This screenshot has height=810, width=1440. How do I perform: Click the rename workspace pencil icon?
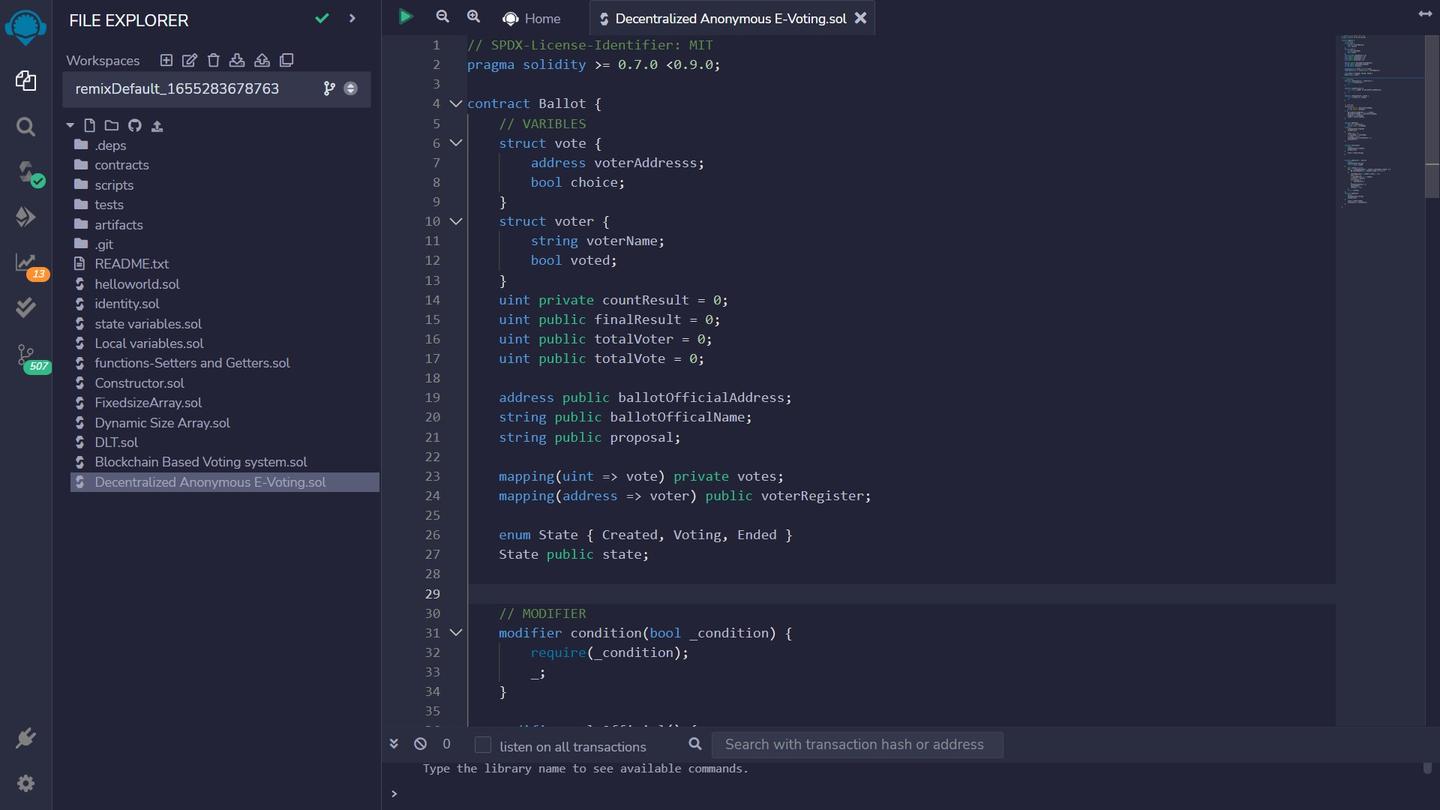click(189, 60)
